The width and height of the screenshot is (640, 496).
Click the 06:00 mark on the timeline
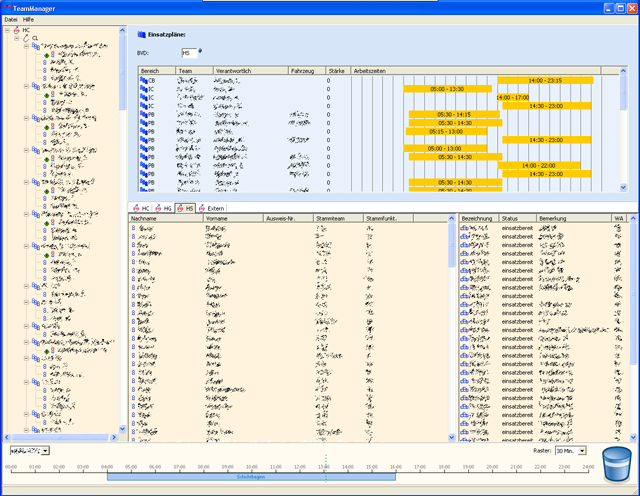155,467
